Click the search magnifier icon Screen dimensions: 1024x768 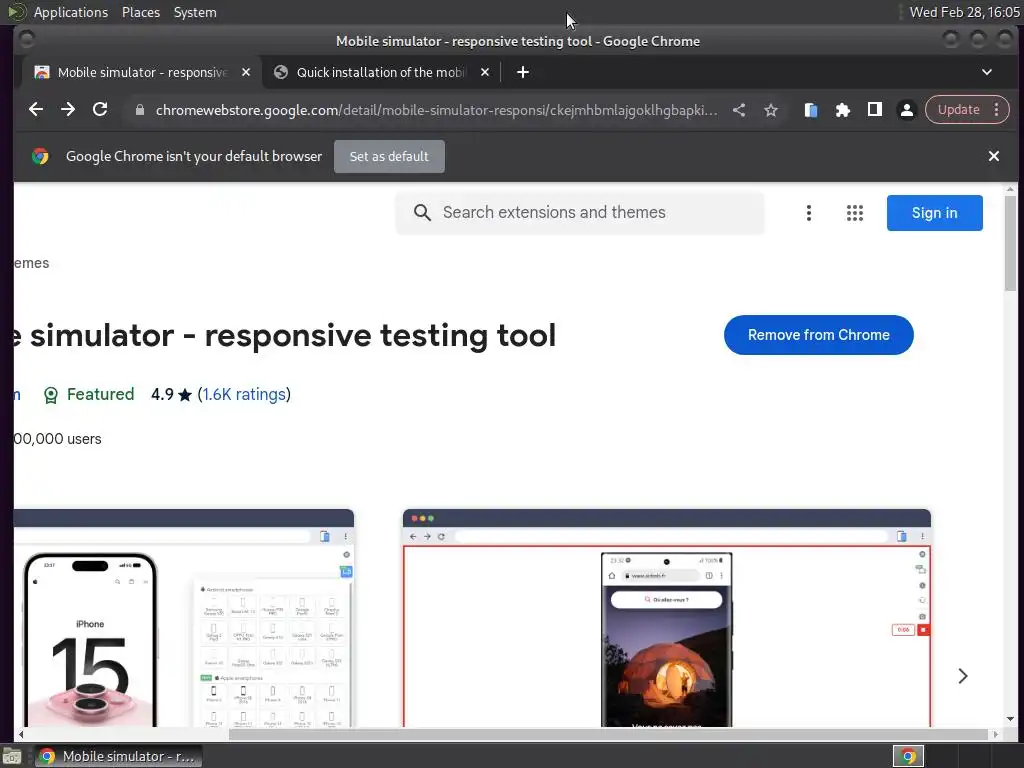coord(422,213)
